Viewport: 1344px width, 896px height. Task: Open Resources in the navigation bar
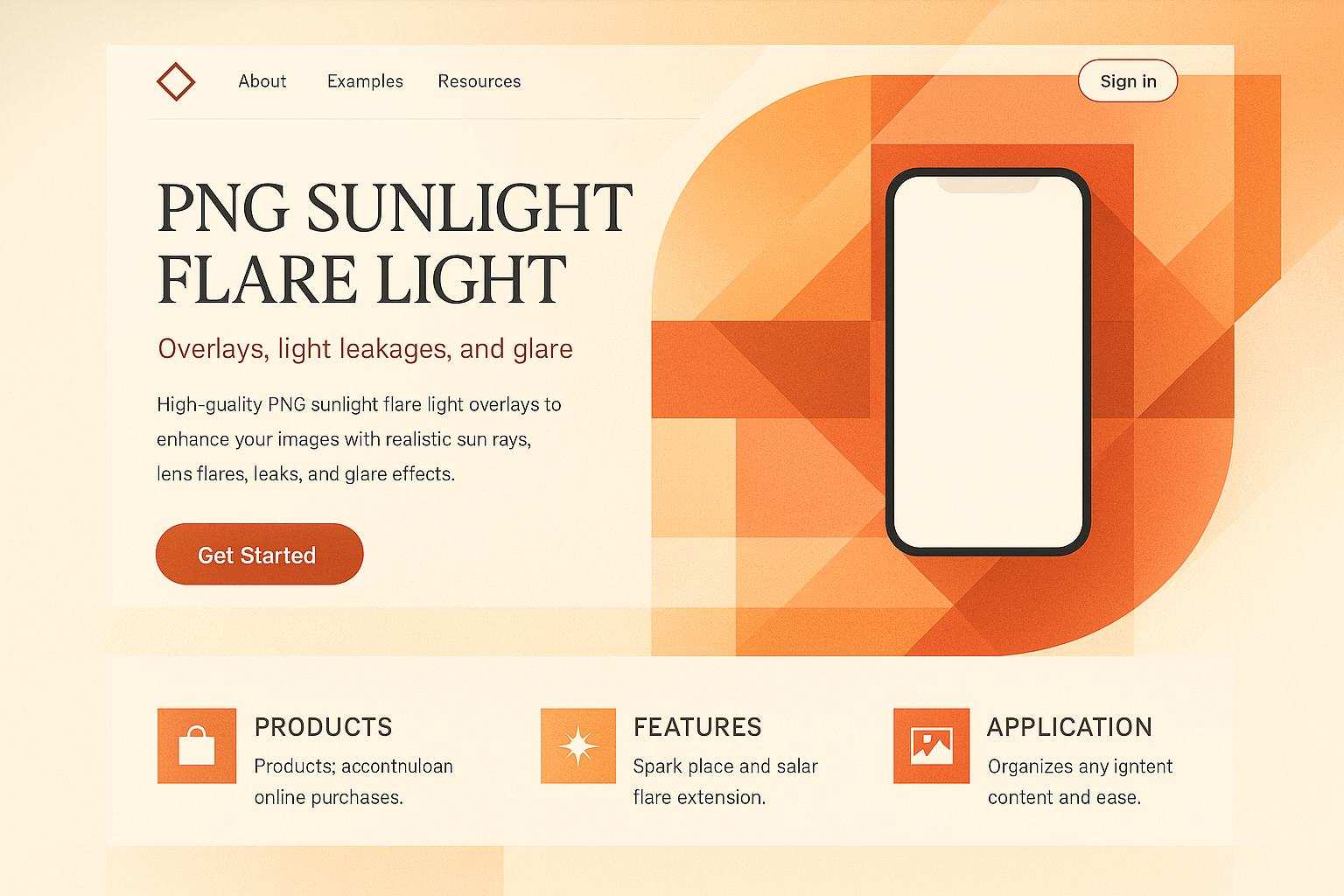(479, 81)
